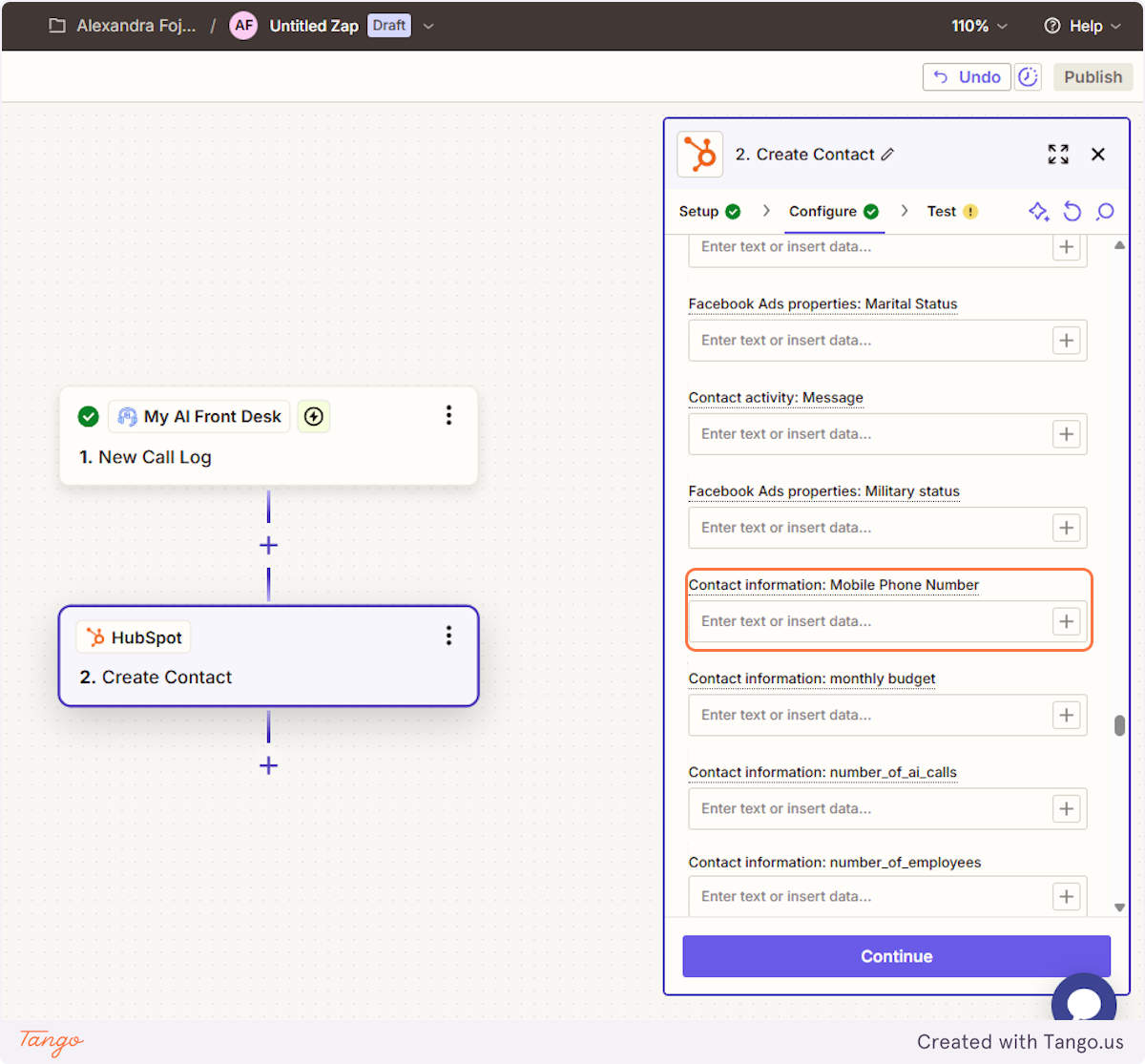Image resolution: width=1145 pixels, height=1064 pixels.
Task: Click the HubSpot logo in the panel header
Action: pyautogui.click(x=699, y=154)
